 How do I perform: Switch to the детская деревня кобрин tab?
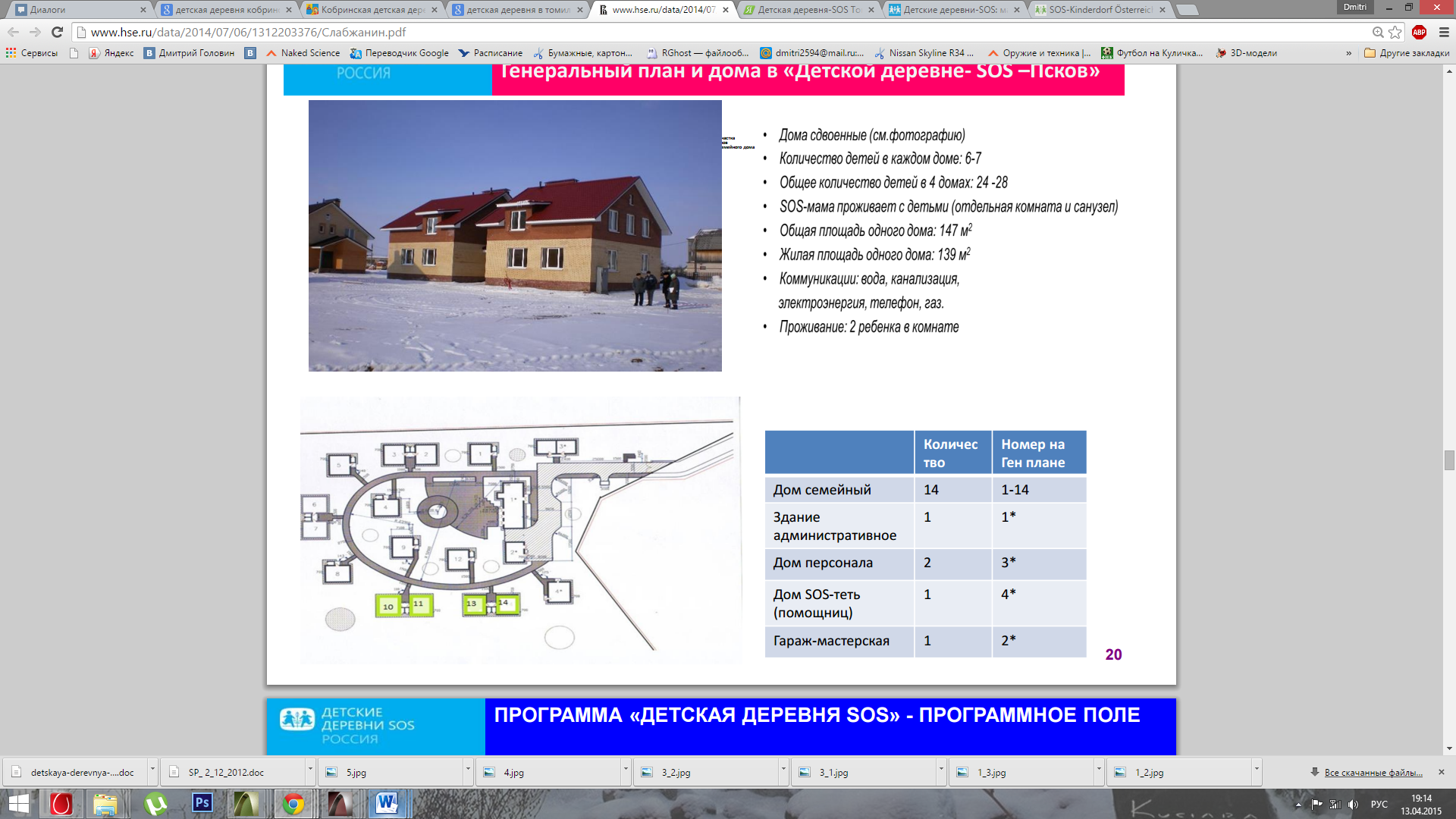[224, 10]
